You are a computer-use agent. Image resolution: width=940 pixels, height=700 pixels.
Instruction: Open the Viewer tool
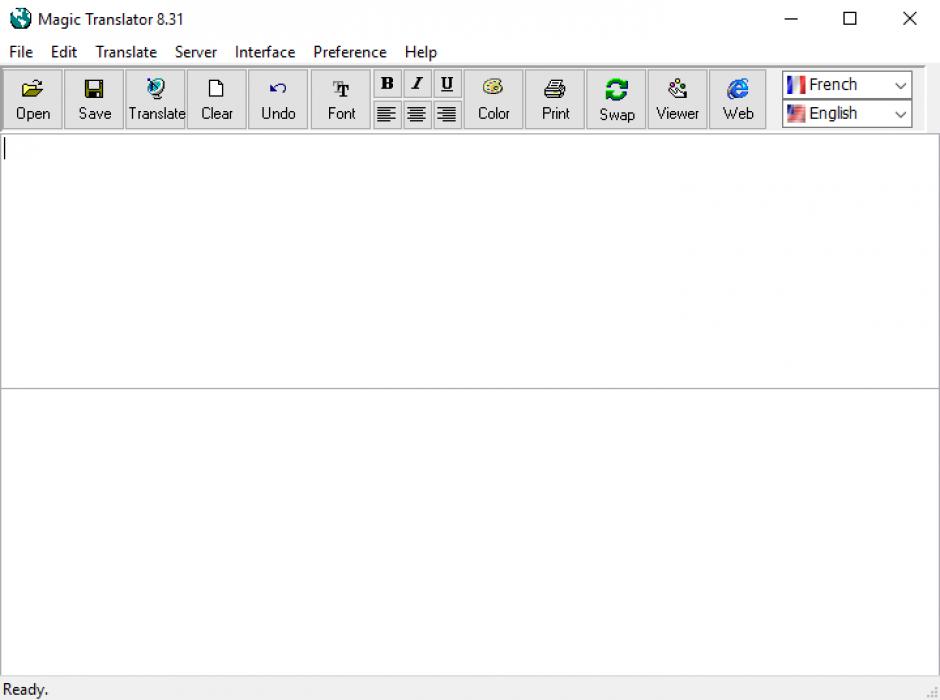[677, 99]
